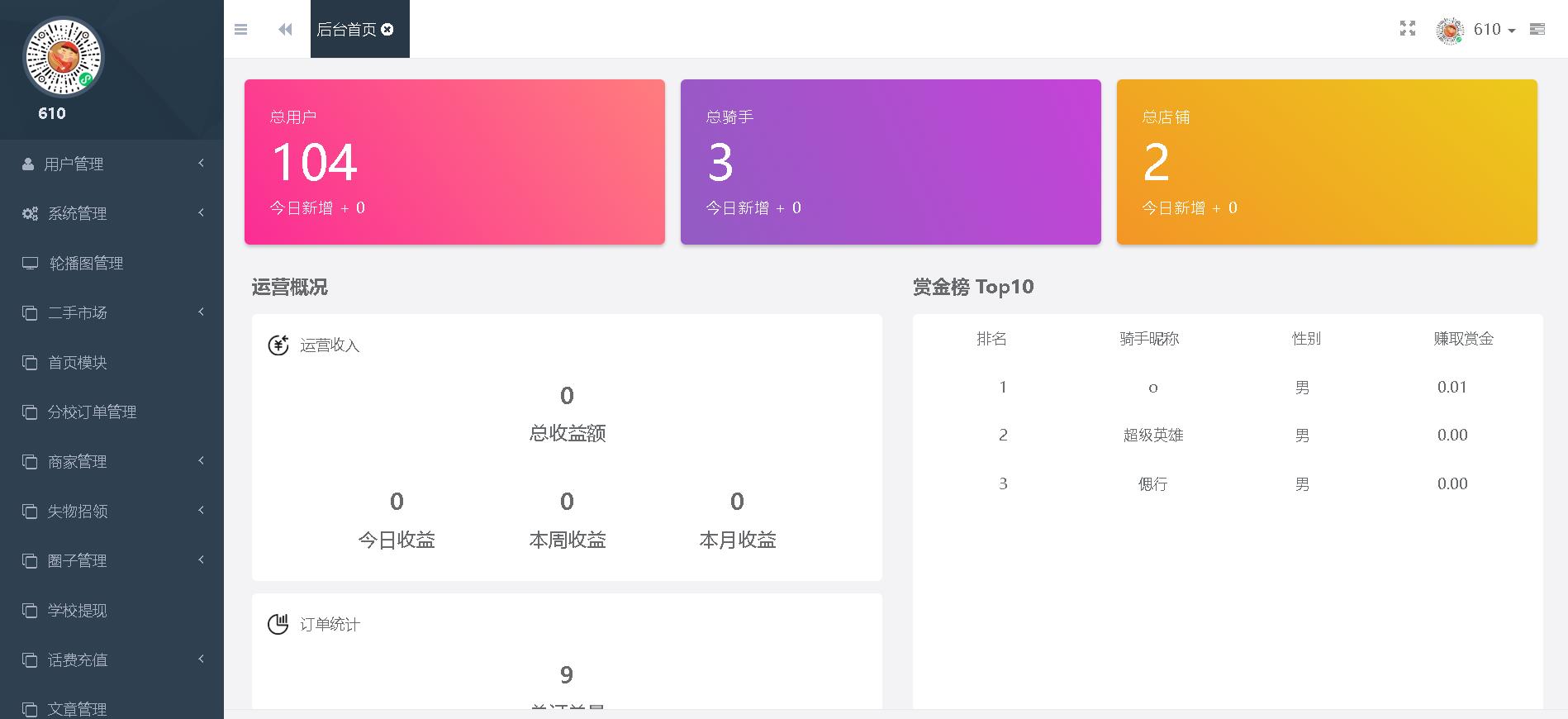Click the 轮播图管理 monitor icon
The height and width of the screenshot is (719, 1568).
click(30, 264)
